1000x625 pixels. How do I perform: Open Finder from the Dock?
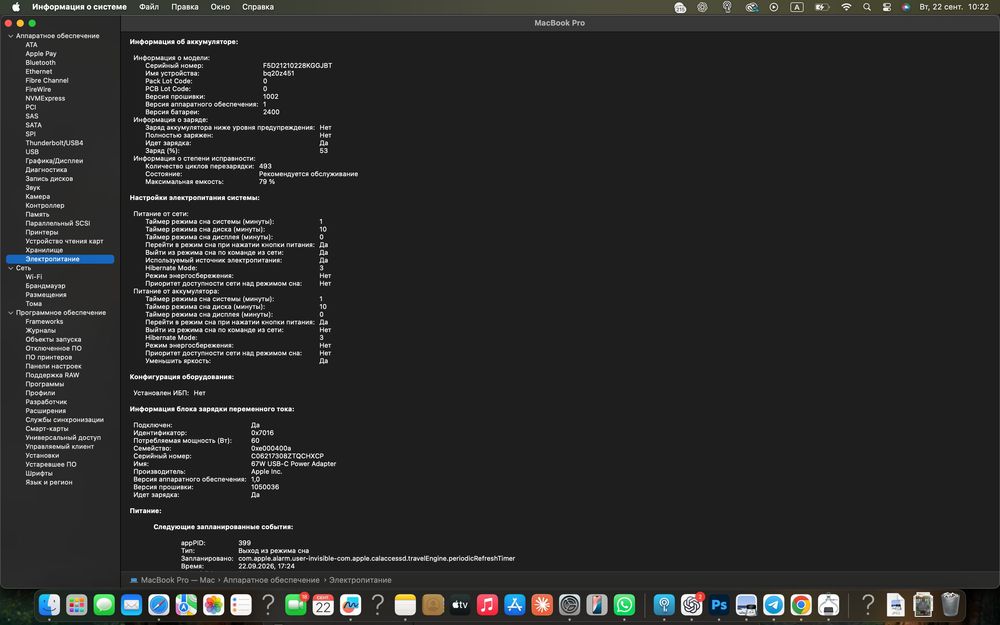[x=49, y=605]
